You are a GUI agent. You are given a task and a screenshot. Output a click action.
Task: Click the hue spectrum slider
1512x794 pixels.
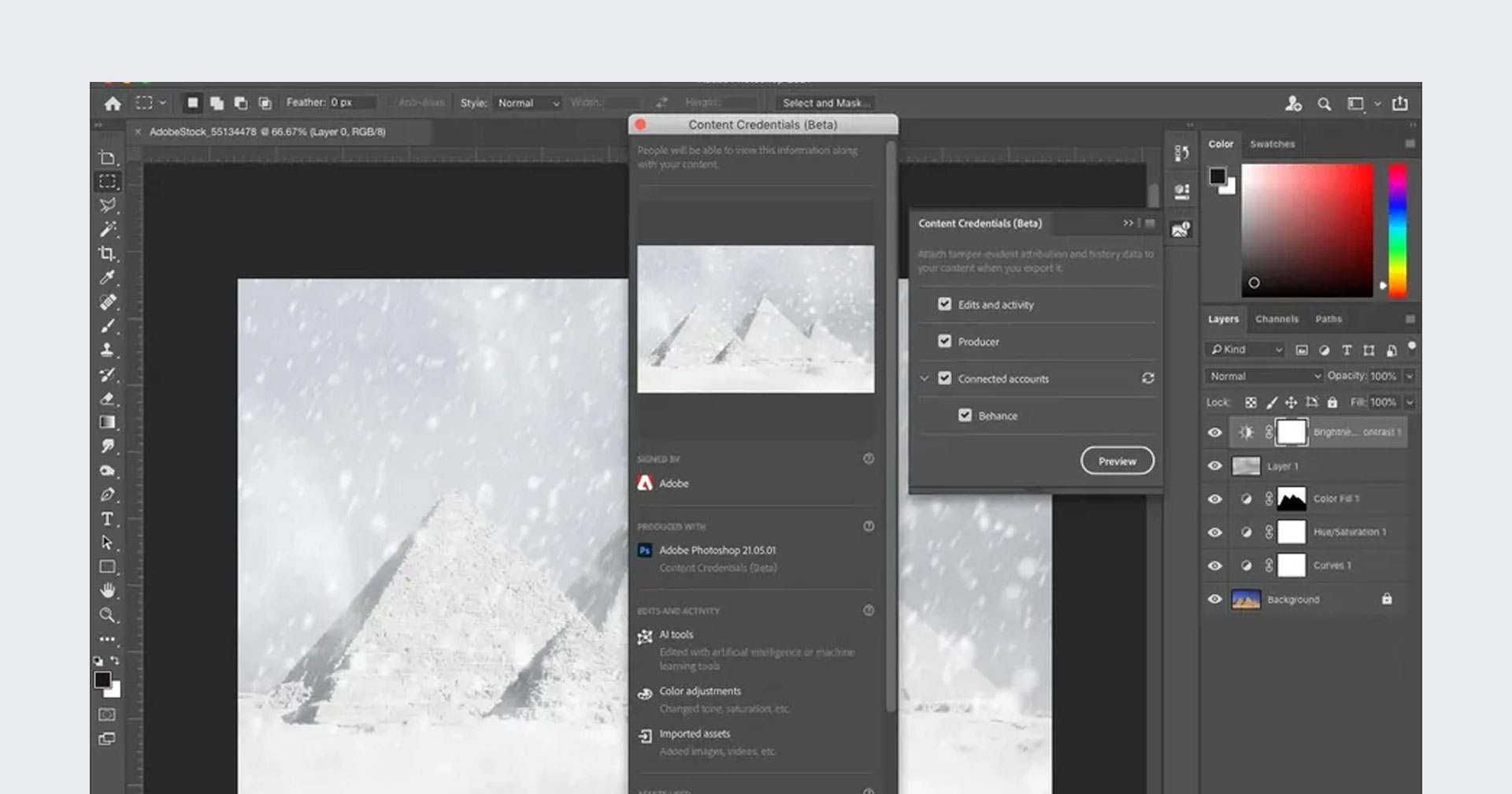1397,230
